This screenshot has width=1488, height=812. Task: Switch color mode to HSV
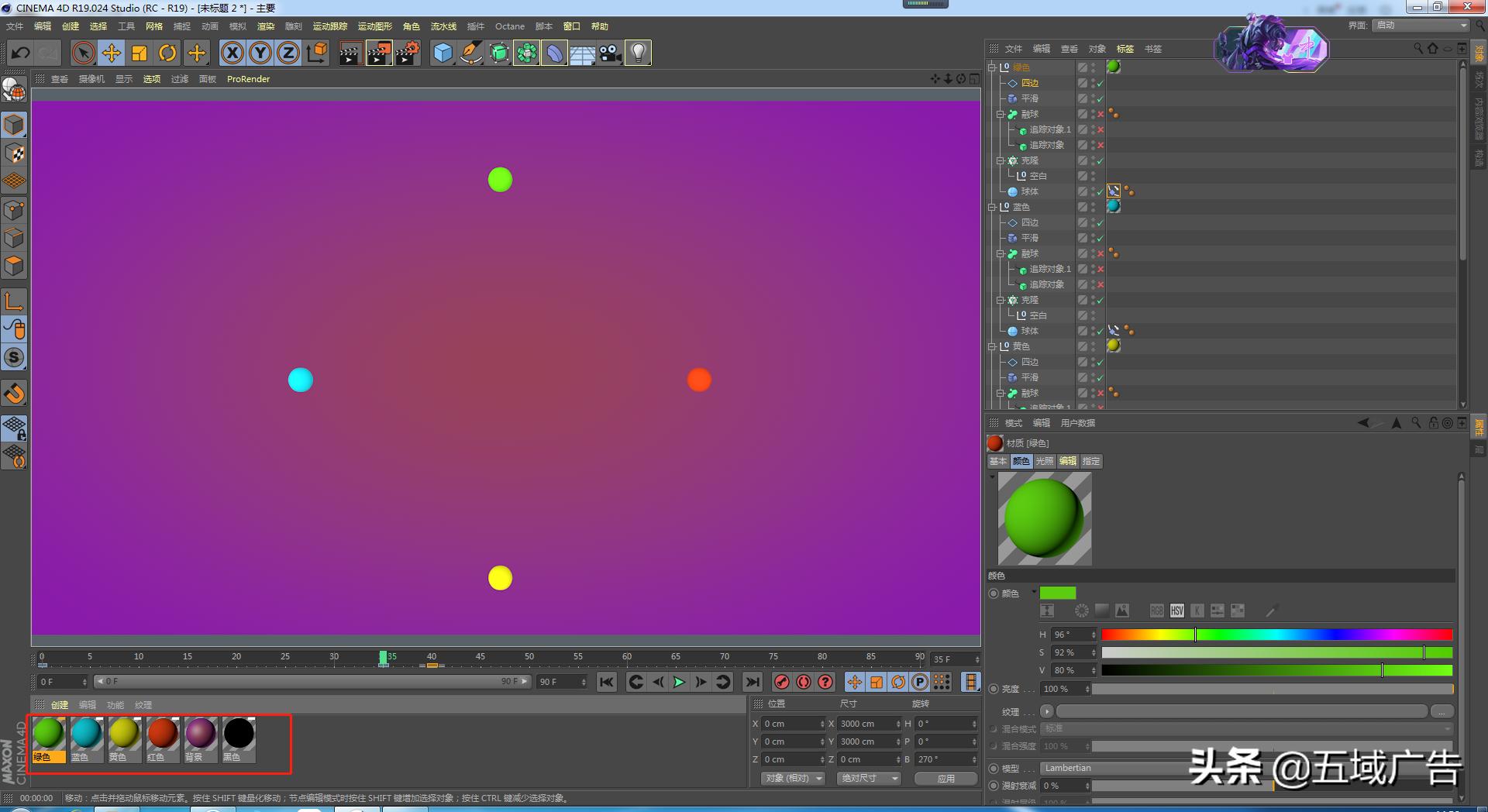click(1176, 611)
